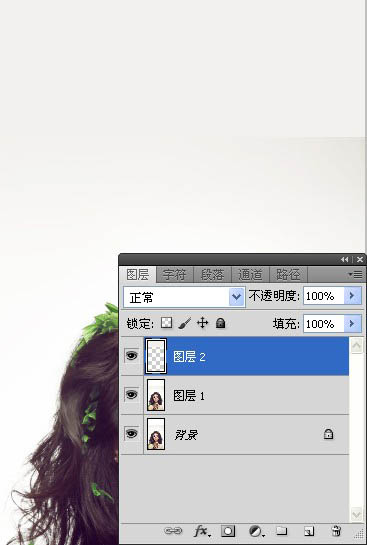Image resolution: width=367 pixels, height=545 pixels.
Task: Open the layer style fx menu
Action: (202, 531)
